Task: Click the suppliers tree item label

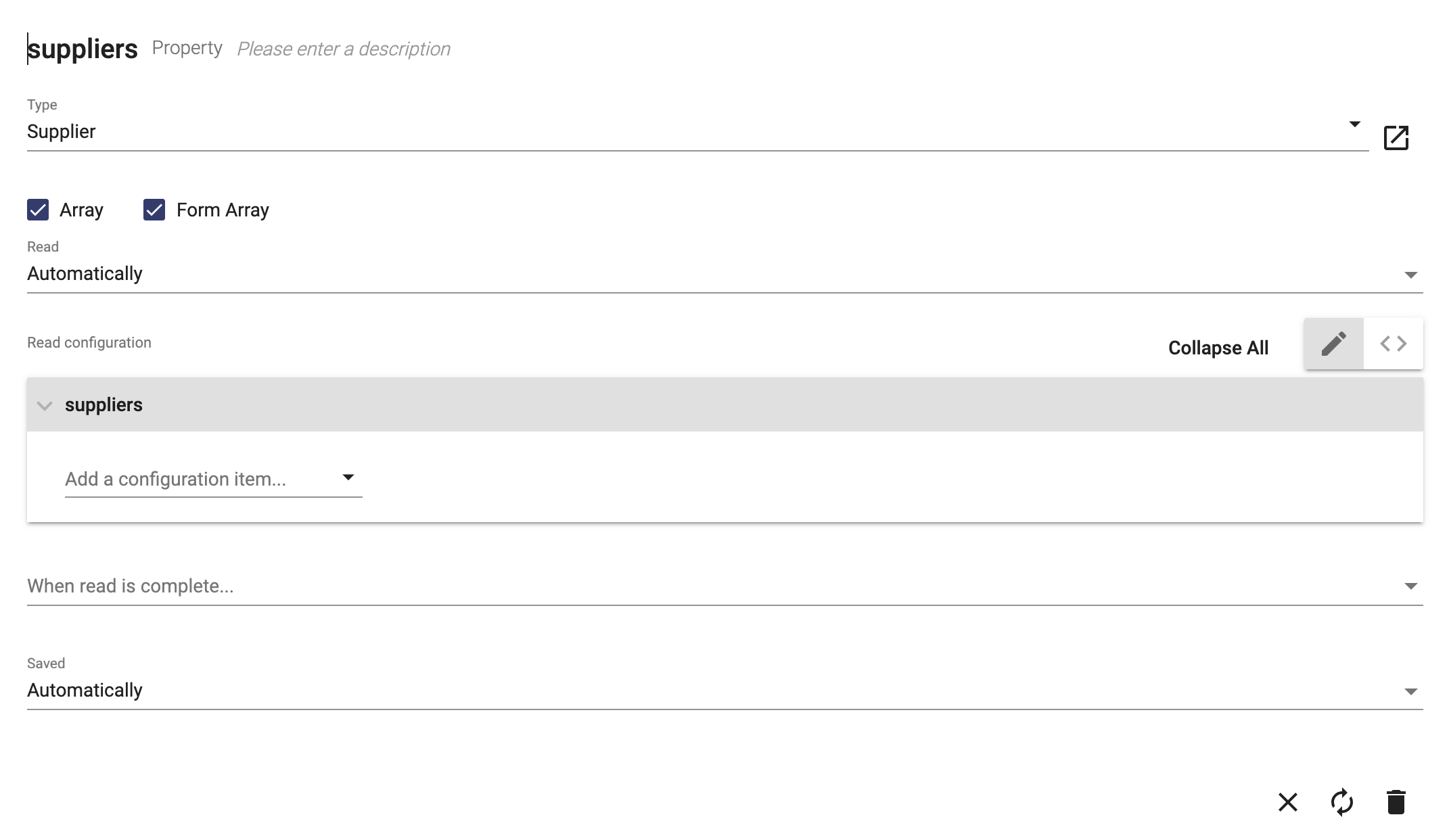Action: click(x=103, y=404)
